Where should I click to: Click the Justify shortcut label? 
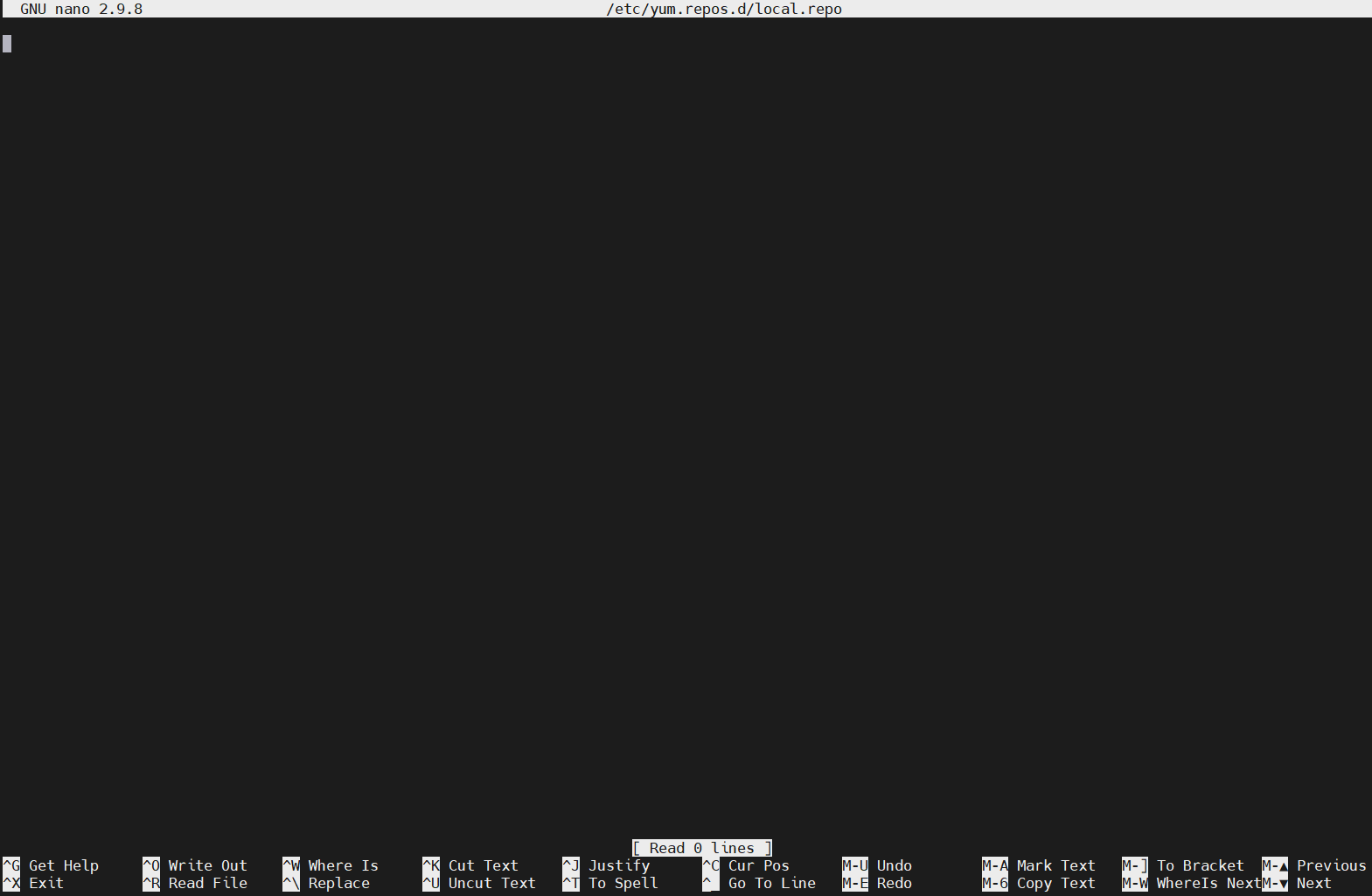(619, 865)
